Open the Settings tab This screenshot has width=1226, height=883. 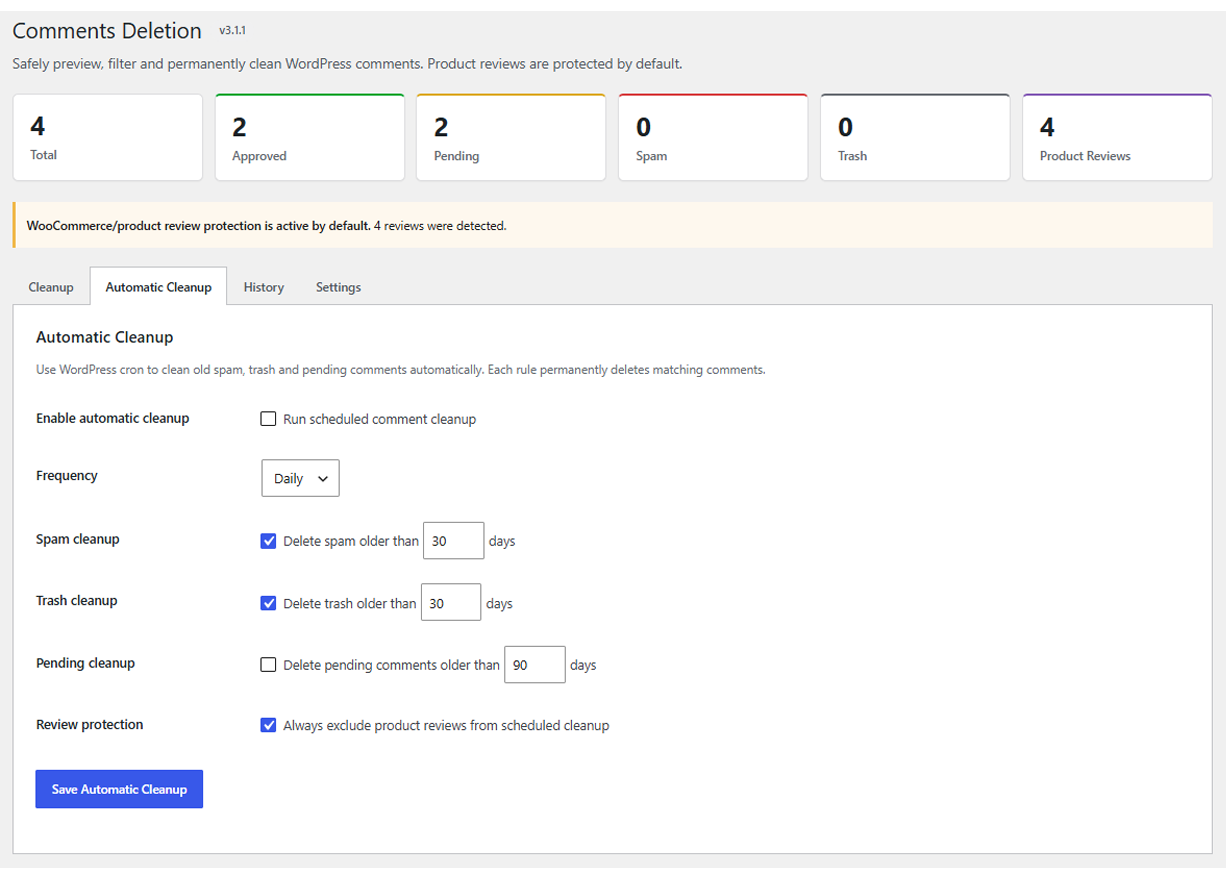pos(338,287)
